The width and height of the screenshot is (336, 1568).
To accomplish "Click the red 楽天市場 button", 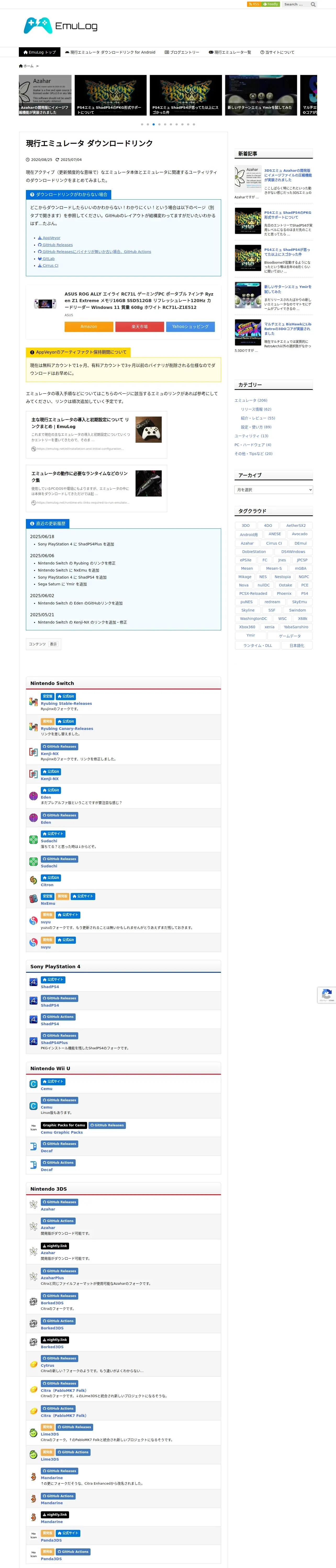I will 140,327.
